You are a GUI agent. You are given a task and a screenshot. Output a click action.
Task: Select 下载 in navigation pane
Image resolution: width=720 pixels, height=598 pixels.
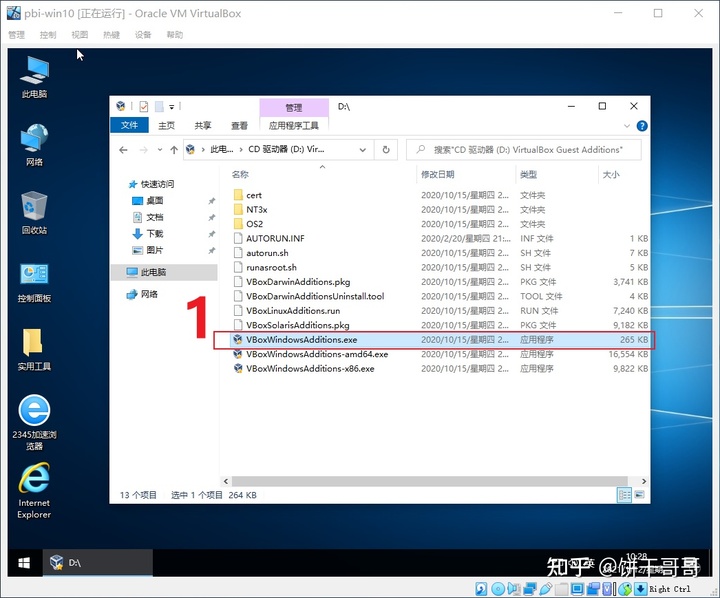click(155, 234)
